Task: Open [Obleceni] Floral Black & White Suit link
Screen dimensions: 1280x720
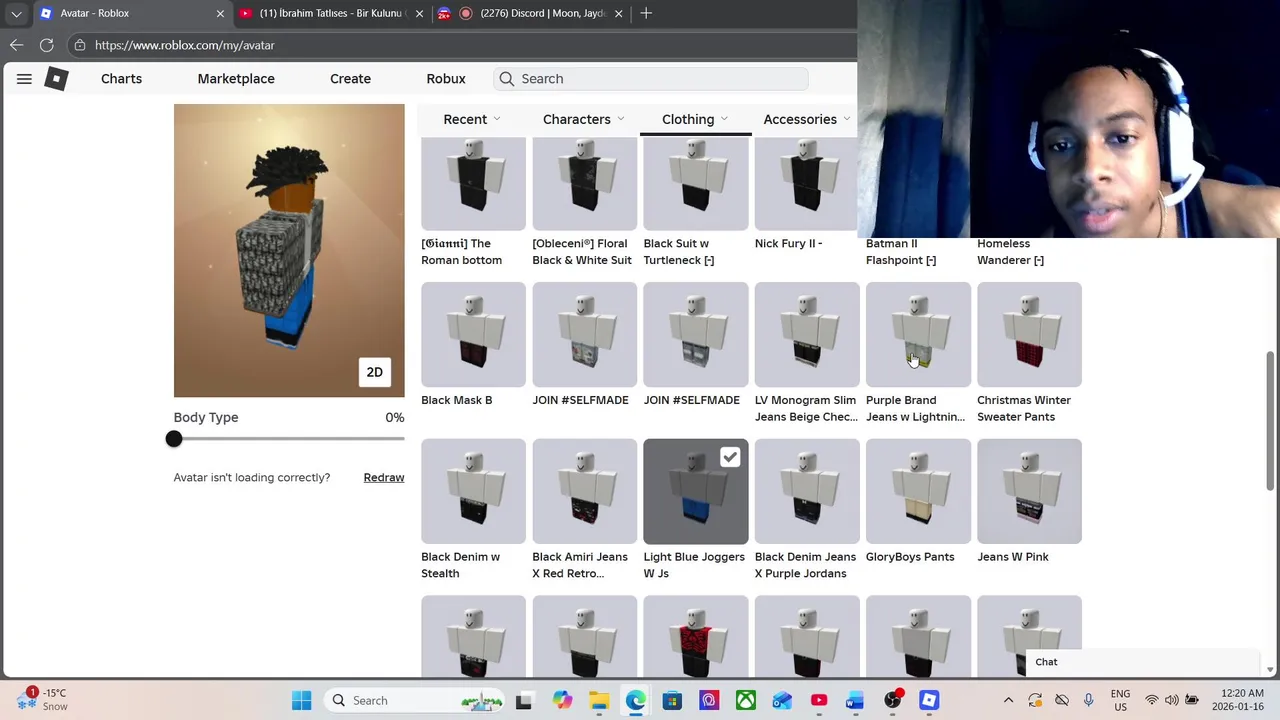Action: click(582, 252)
